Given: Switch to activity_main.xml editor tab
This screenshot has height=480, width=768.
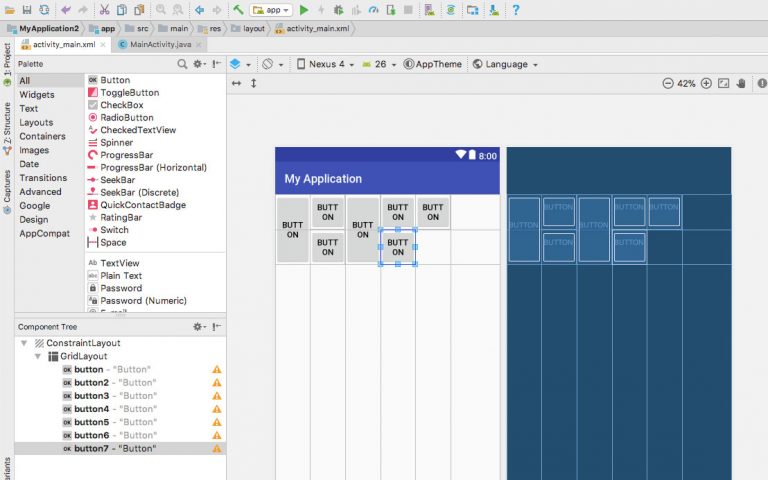Looking at the screenshot, I should tap(64, 44).
